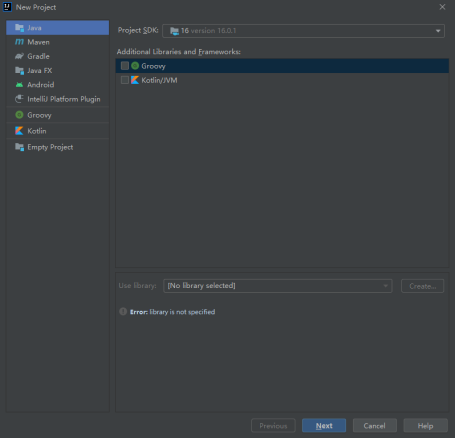The width and height of the screenshot is (456, 439).
Task: Select the Groovy icon in the sidebar
Action: point(19,115)
